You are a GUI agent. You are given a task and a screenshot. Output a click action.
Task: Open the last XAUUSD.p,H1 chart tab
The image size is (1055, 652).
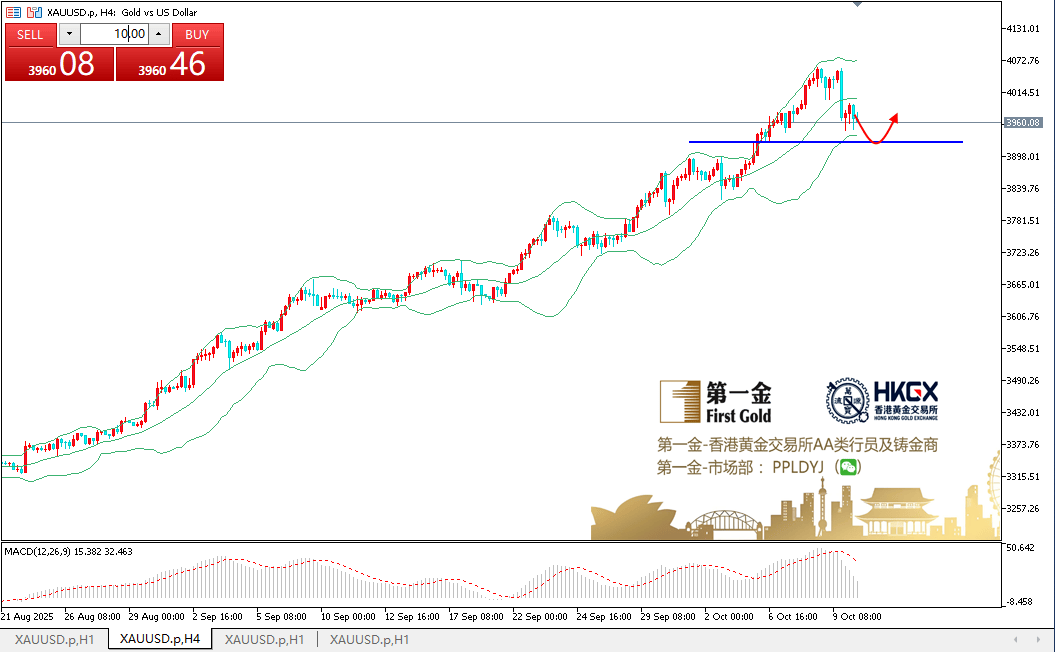click(x=369, y=639)
